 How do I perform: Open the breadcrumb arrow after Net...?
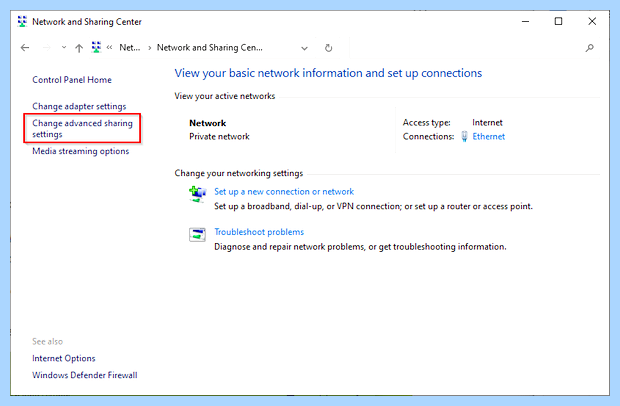tap(149, 48)
